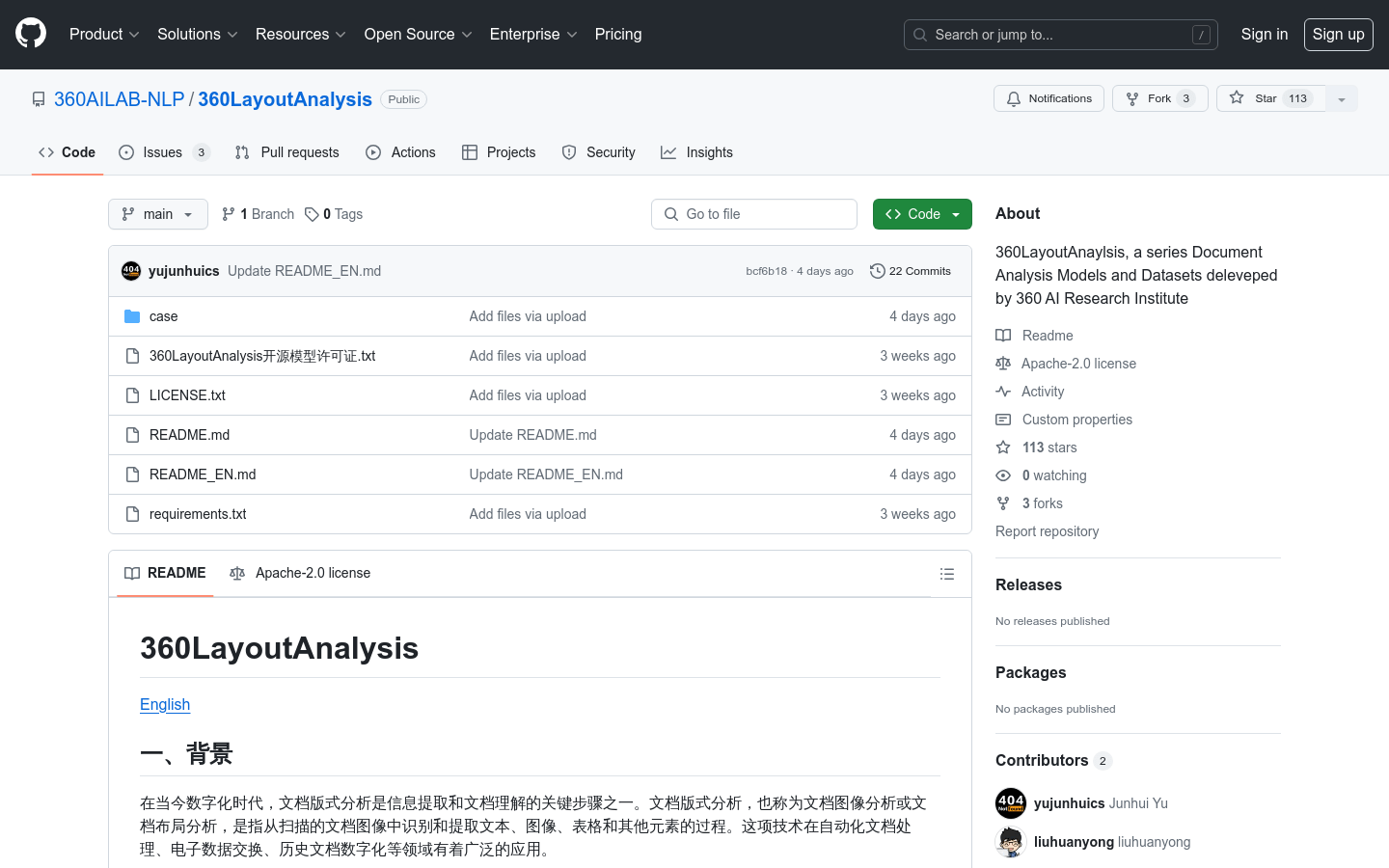Click the requirements.txt file icon
The image size is (1389, 868).
click(x=132, y=514)
